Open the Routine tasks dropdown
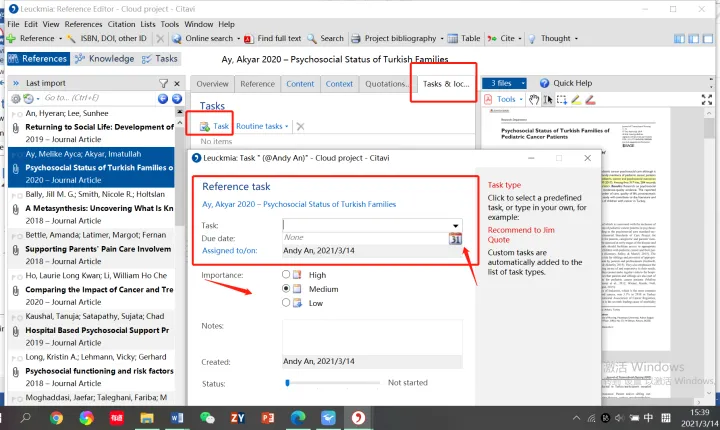Screen dimensions: 720x430 262,127
